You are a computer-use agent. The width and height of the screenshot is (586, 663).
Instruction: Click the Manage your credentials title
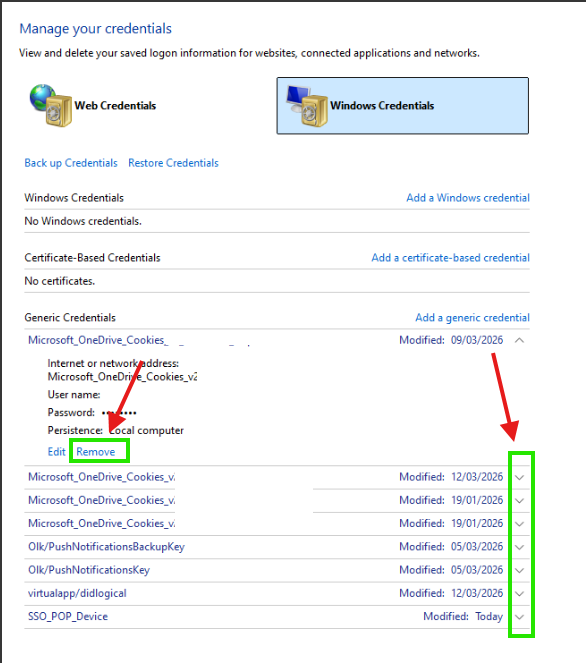click(x=96, y=29)
